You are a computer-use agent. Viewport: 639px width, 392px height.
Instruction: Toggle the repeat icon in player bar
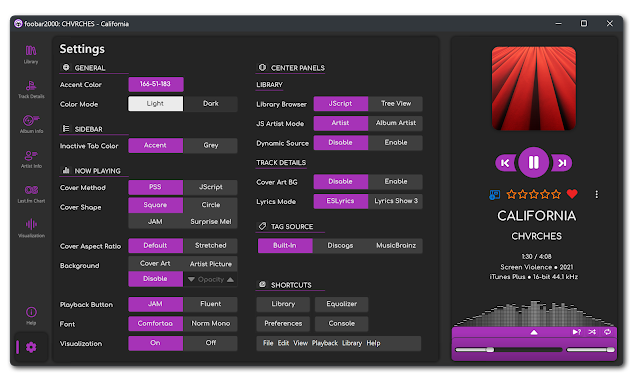pos(608,332)
